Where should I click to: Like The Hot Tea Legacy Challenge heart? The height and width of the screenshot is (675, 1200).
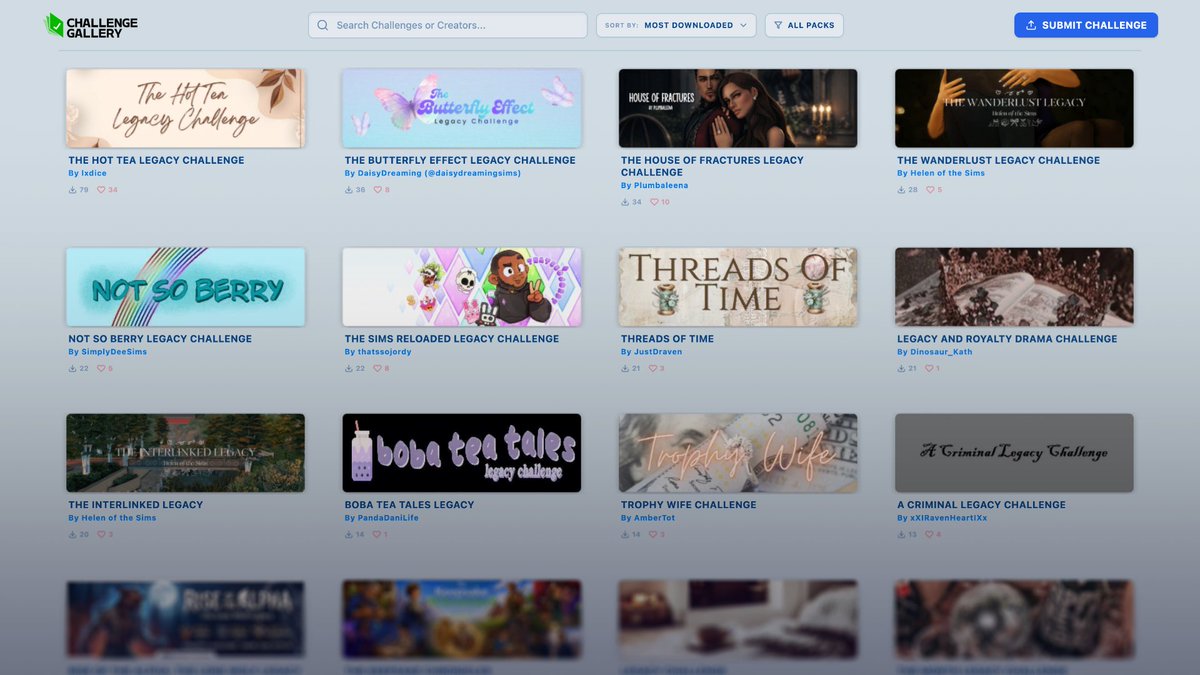tap(101, 190)
